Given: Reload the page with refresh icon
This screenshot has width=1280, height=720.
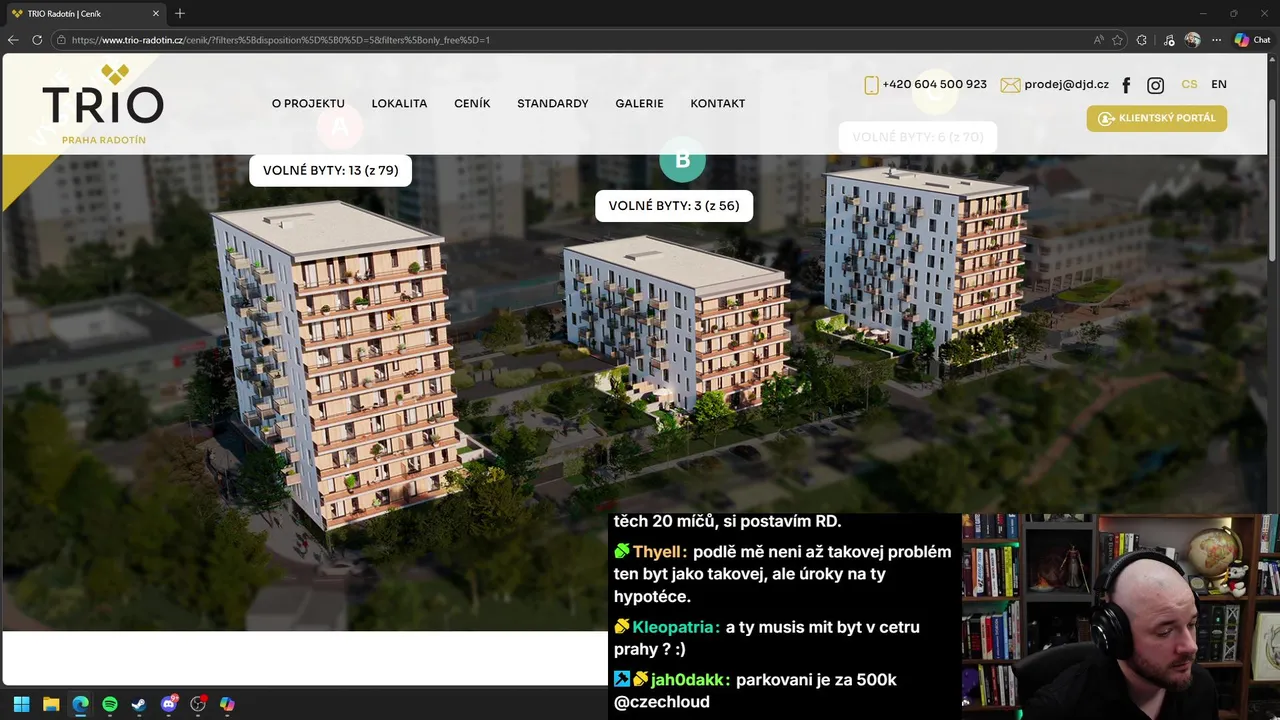Looking at the screenshot, I should 37,40.
